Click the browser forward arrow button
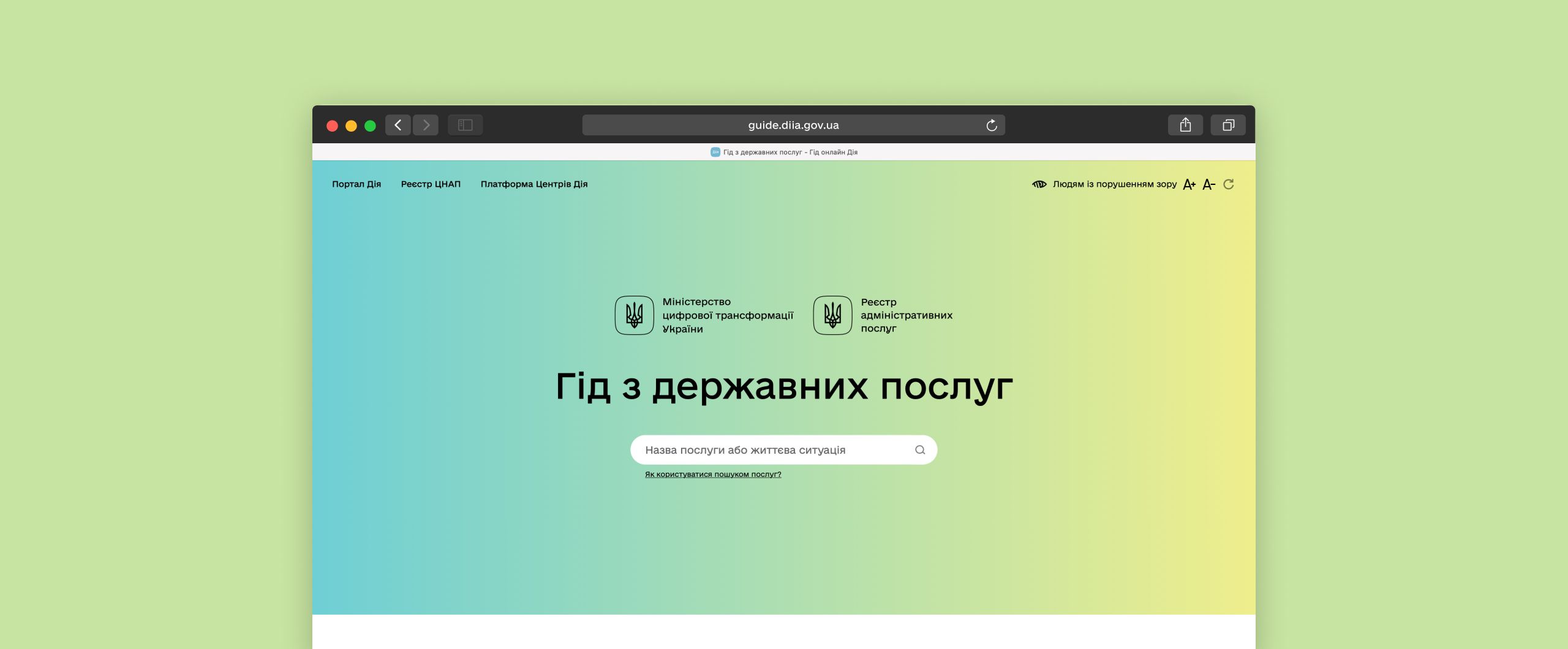The width and height of the screenshot is (1568, 649). coord(426,126)
